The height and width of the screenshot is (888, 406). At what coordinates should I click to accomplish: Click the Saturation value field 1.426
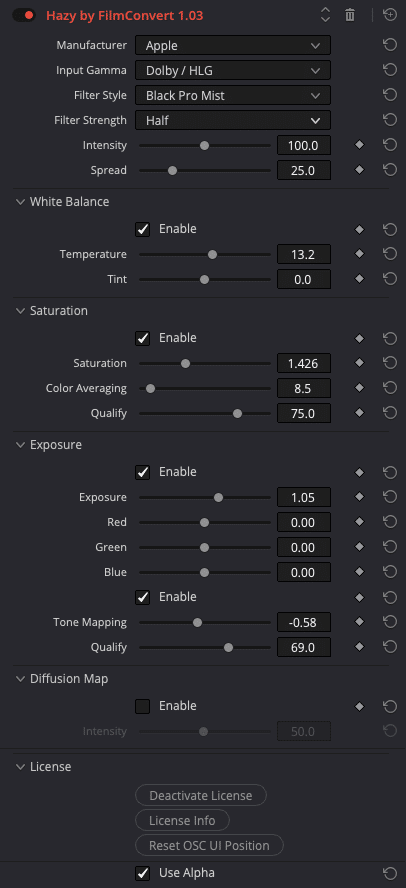pos(304,364)
